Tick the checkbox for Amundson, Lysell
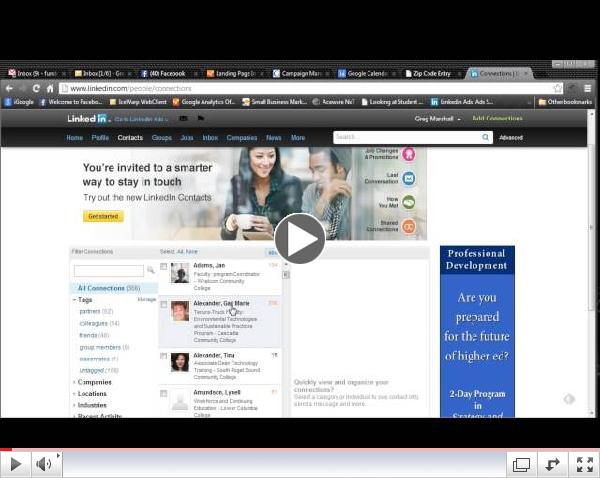 pos(163,393)
